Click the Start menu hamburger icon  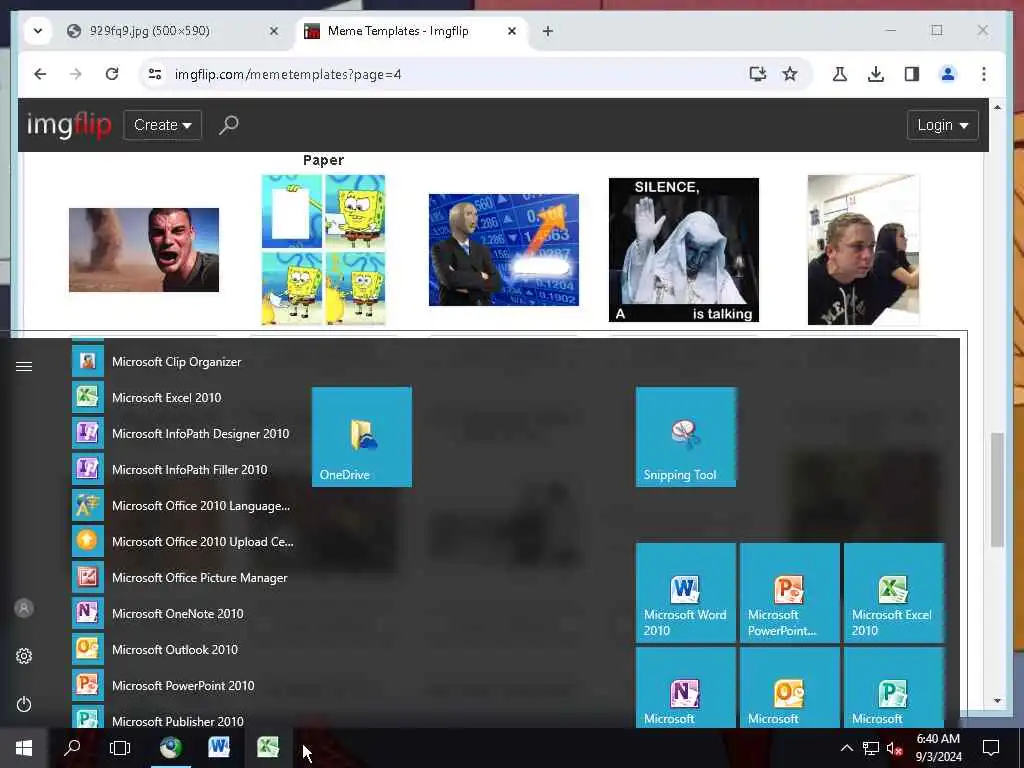coord(24,366)
